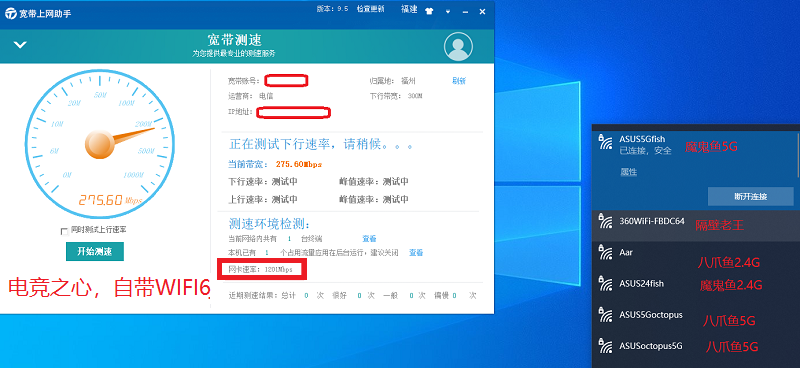Viewport: 800px width, 368px height.
Task: Close the 宽带上网助手 window
Action: (482, 11)
